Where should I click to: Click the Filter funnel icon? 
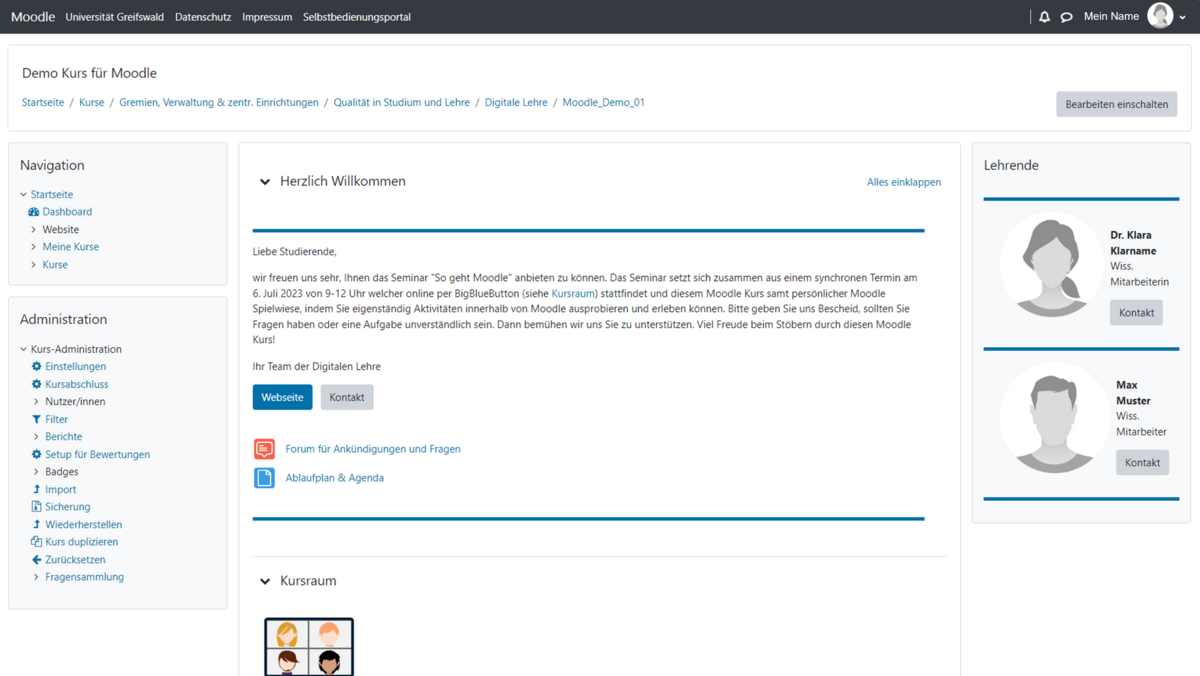pyautogui.click(x=37, y=420)
